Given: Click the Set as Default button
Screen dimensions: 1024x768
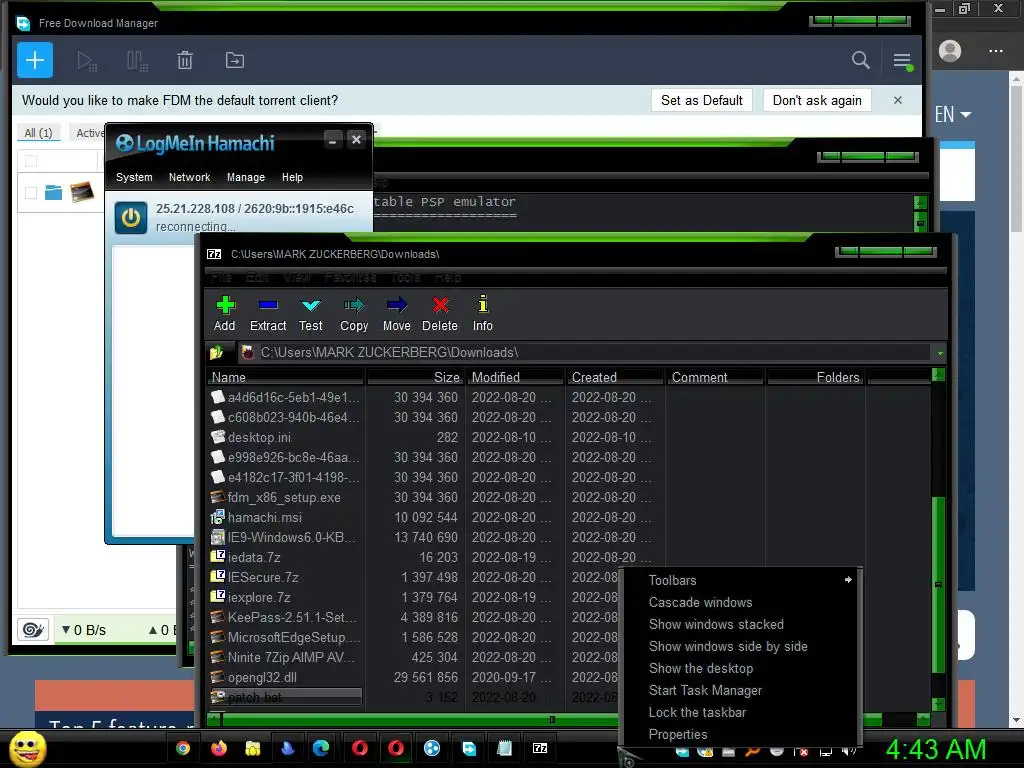Looking at the screenshot, I should pos(701,100).
